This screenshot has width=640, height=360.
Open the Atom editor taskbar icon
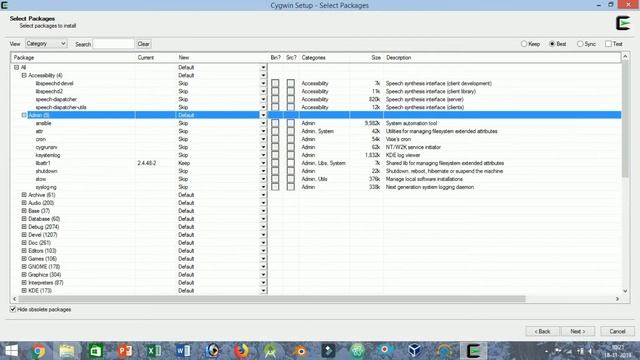click(x=358, y=351)
